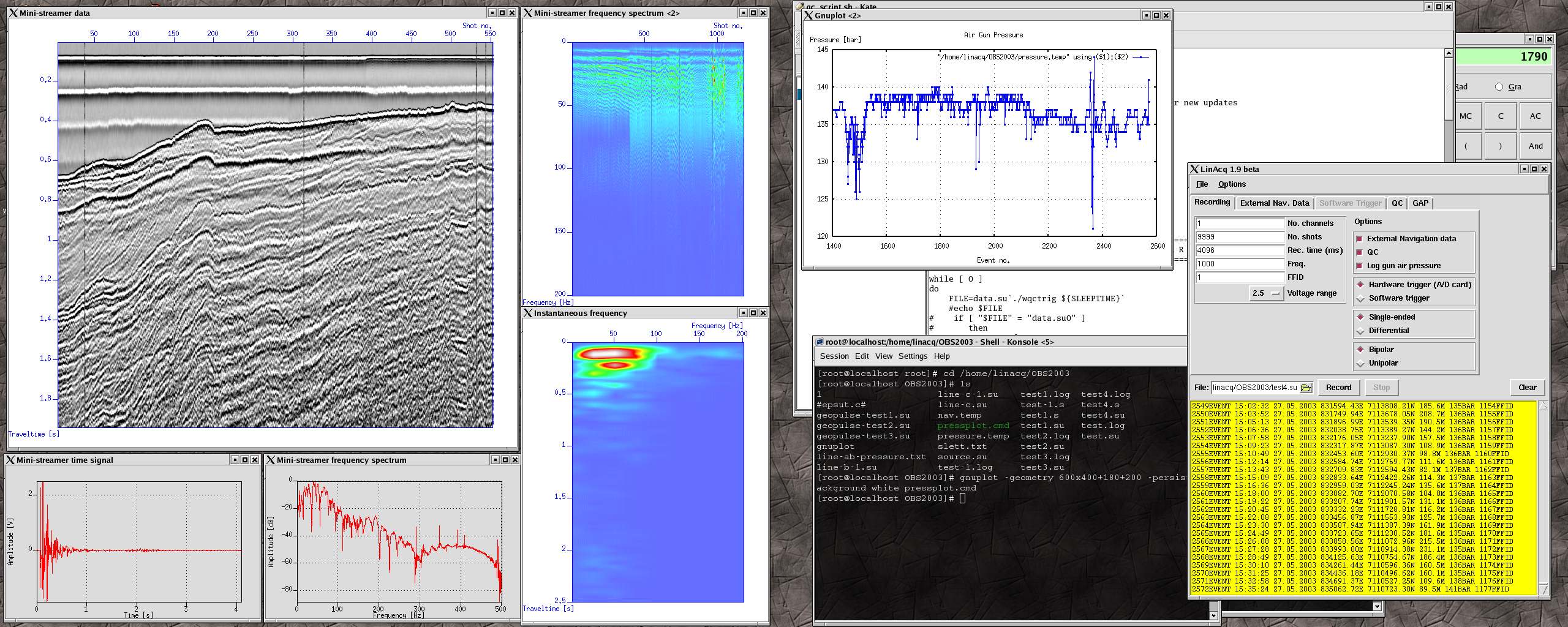
Task: Switch to the External Nav. Data tab
Action: 1274,203
